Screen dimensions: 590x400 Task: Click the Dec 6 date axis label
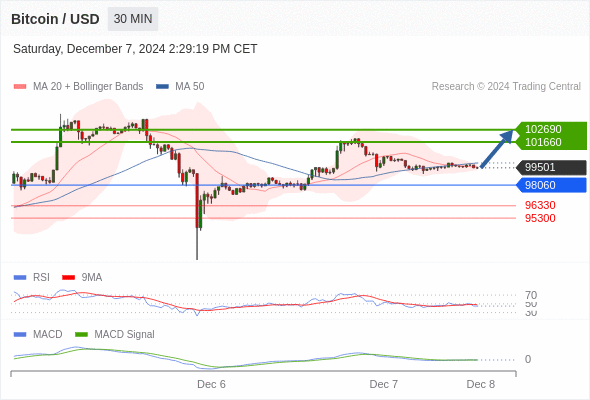tap(211, 384)
